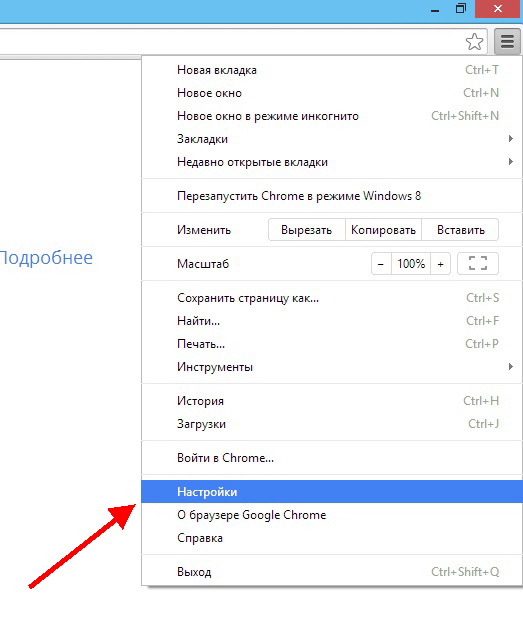Open История from the menu

[x=332, y=401]
